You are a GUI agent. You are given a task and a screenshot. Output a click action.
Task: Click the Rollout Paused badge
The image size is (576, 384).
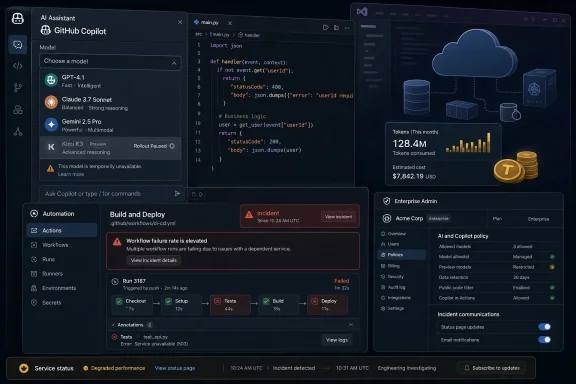pos(154,146)
